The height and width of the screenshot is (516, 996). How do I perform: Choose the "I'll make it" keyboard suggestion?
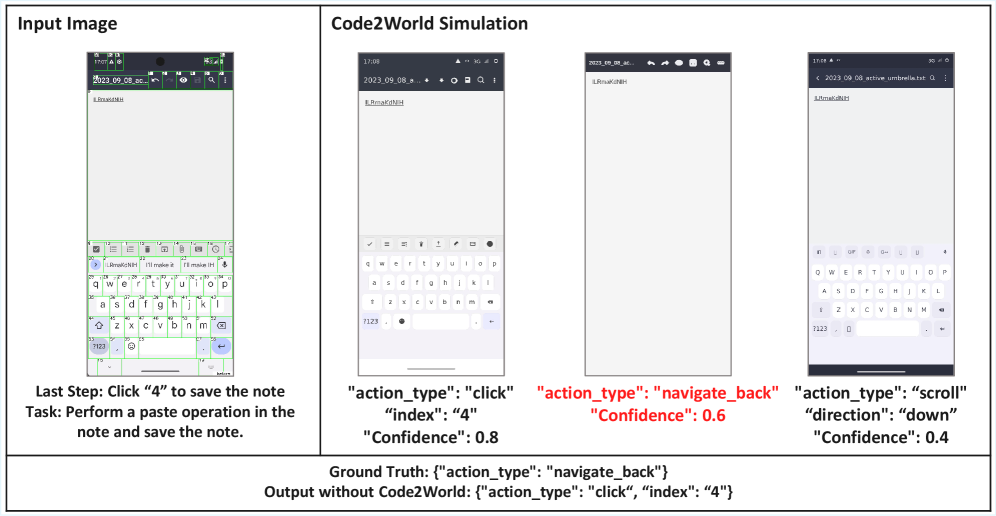[161, 264]
